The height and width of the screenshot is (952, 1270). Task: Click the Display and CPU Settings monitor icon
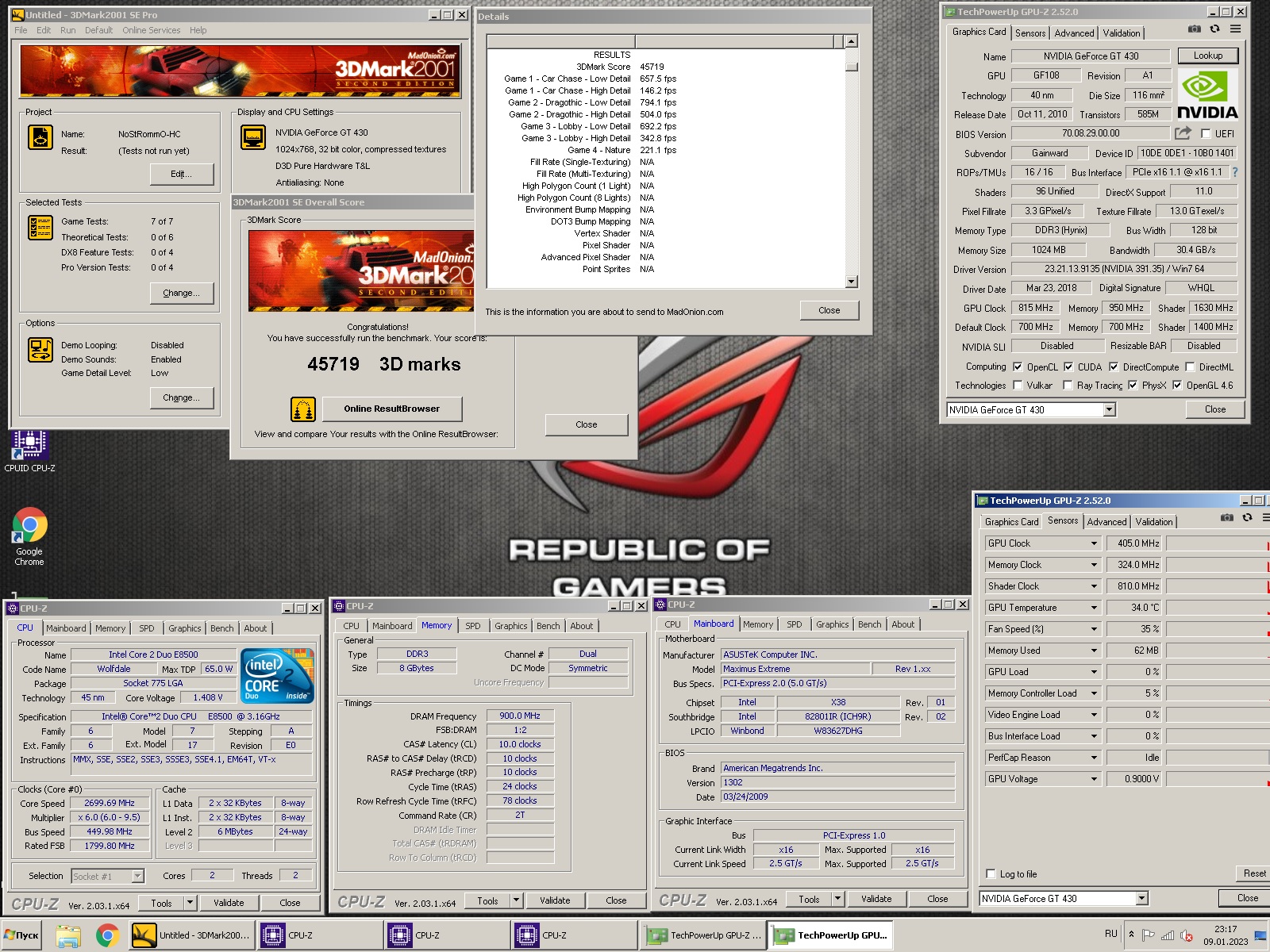click(253, 137)
